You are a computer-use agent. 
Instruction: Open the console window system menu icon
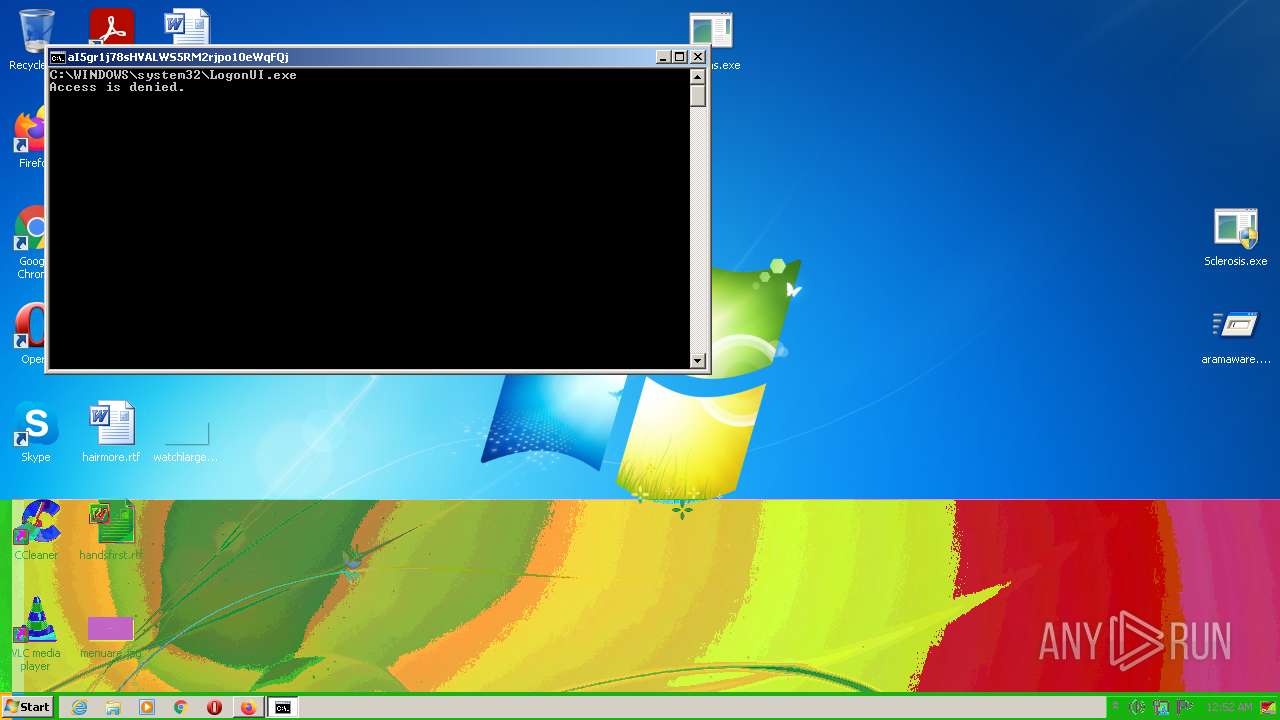click(57, 57)
